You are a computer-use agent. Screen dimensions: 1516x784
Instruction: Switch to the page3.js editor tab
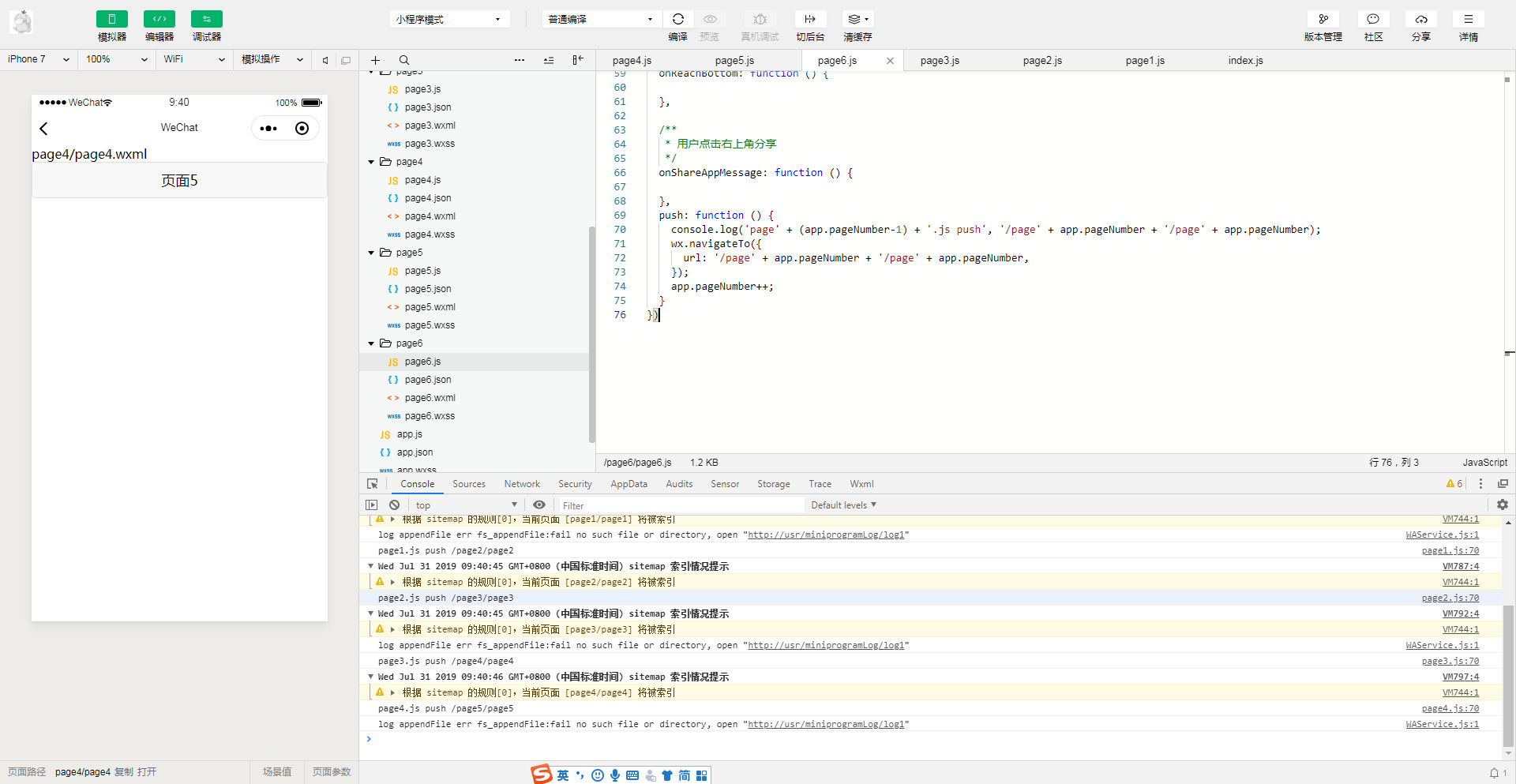click(940, 61)
